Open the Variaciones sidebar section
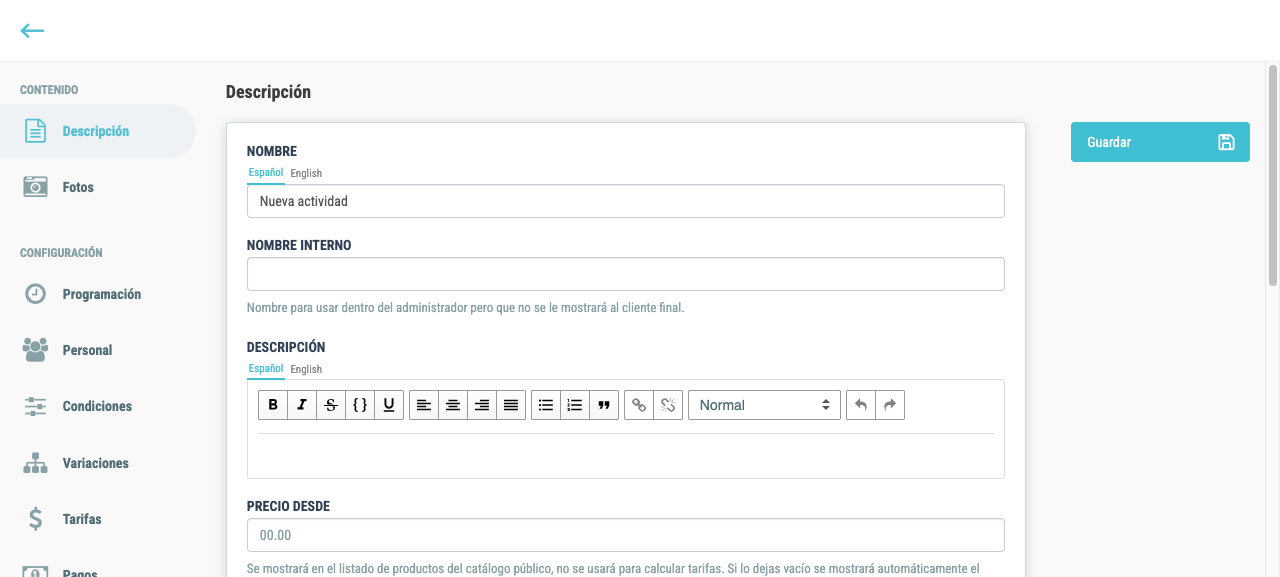The width and height of the screenshot is (1280, 577). [x=97, y=463]
